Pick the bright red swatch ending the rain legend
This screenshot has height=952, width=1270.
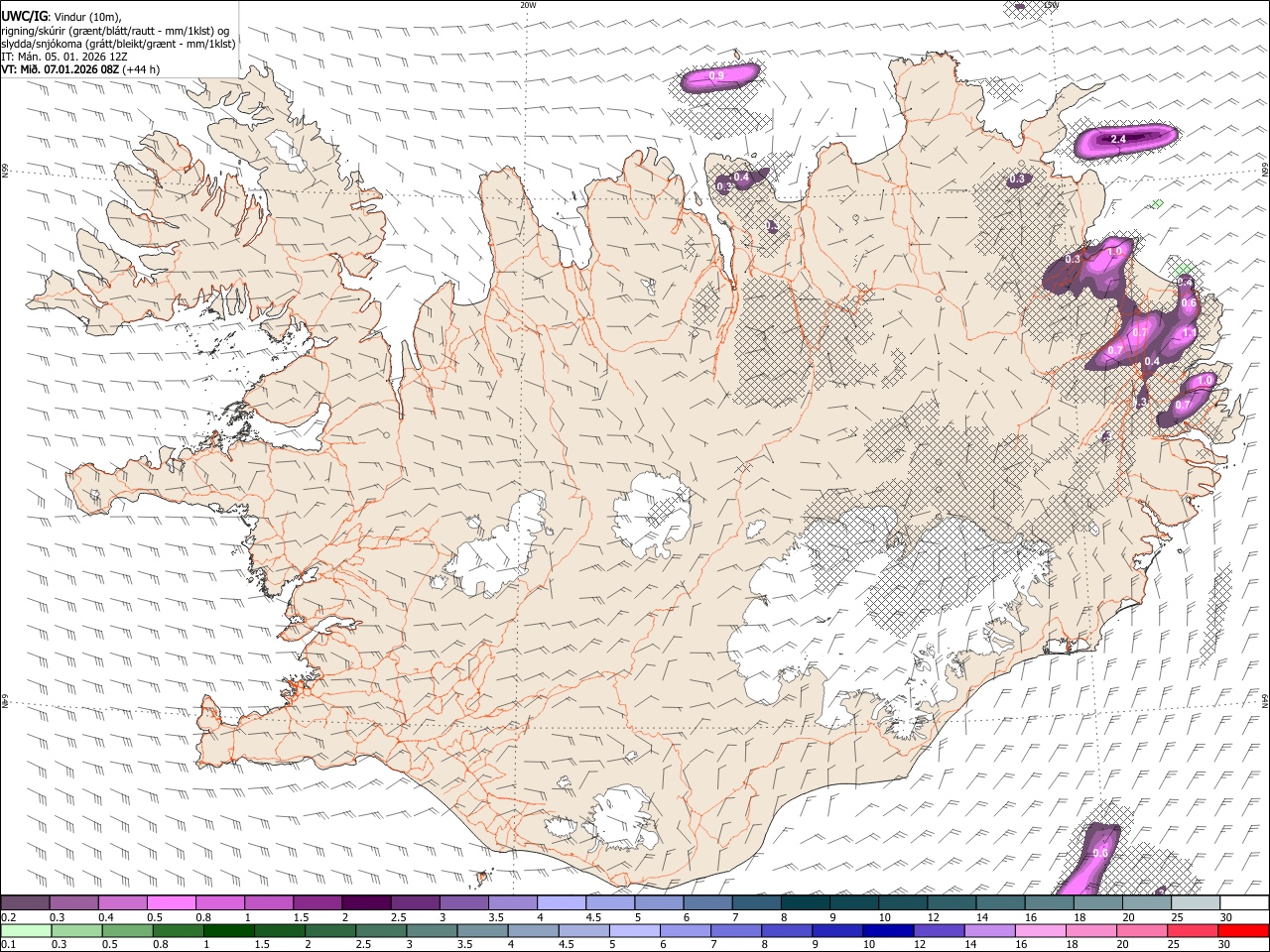point(1243,930)
